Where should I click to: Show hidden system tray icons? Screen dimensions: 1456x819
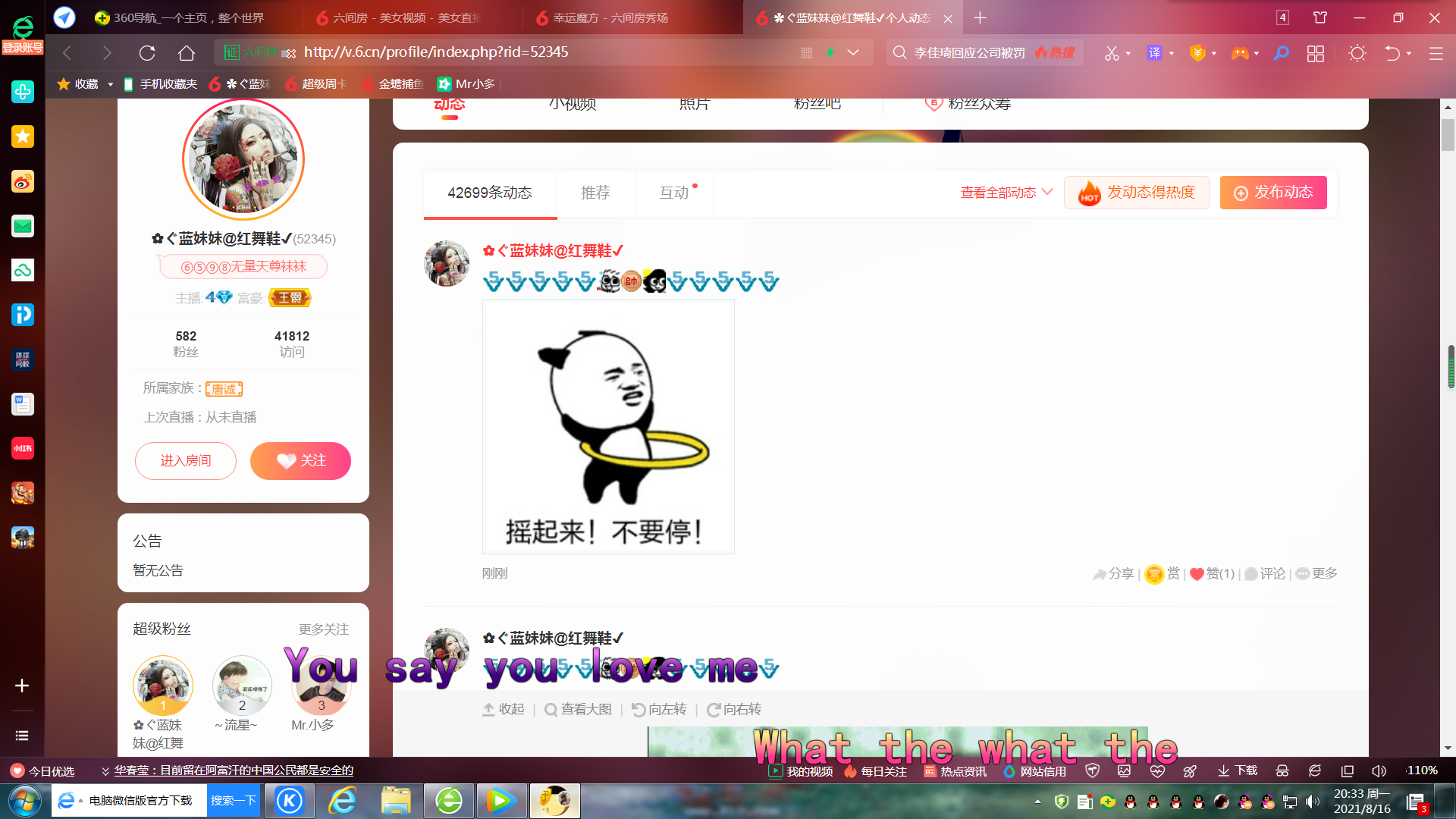tap(1037, 802)
